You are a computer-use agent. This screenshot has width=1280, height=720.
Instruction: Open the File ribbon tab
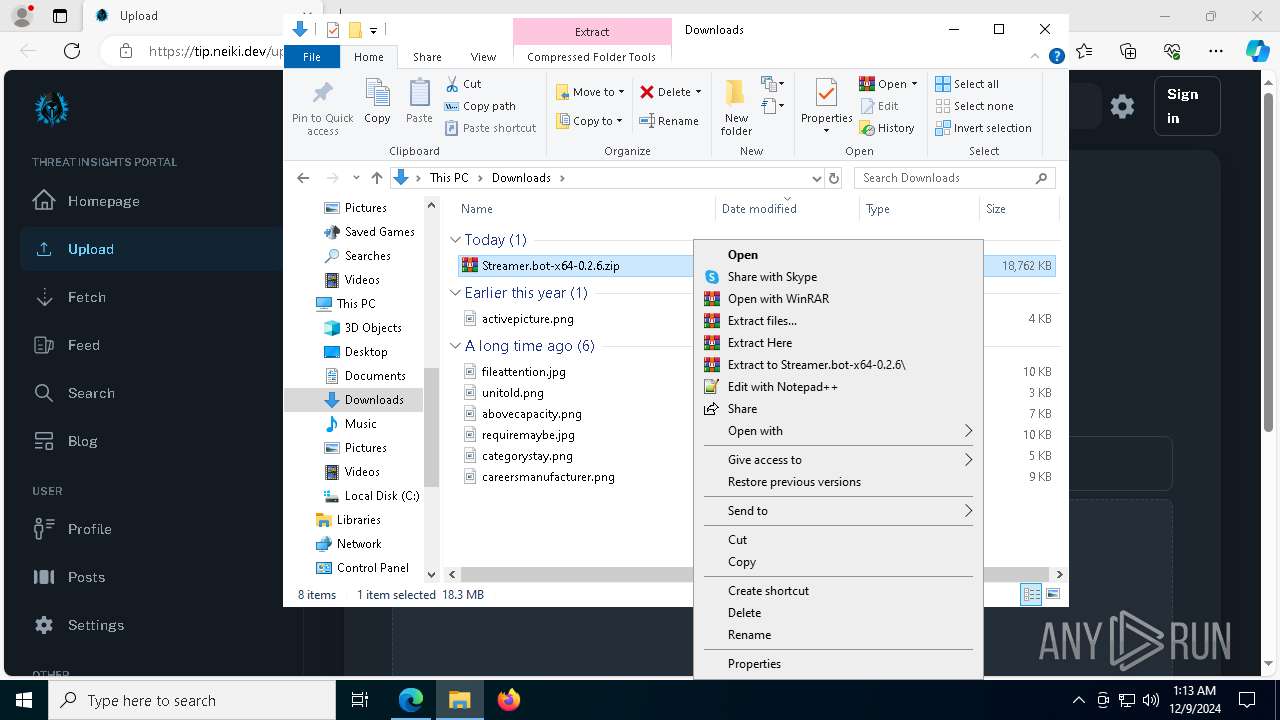click(x=312, y=57)
